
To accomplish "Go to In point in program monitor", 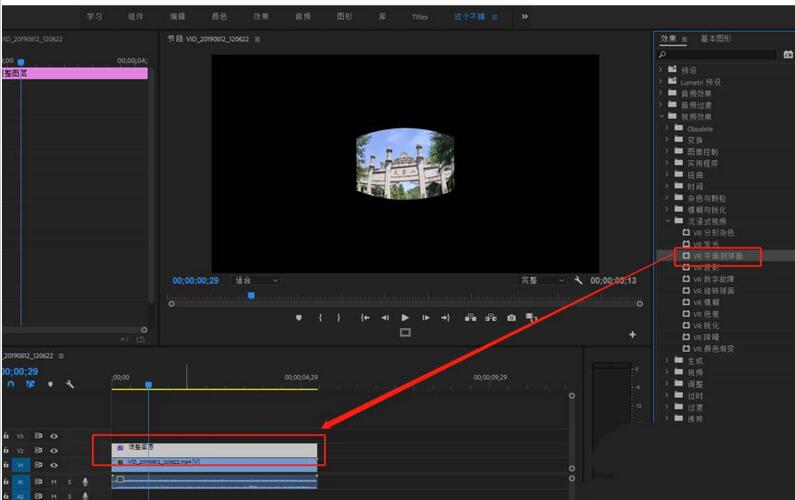I will 365,317.
